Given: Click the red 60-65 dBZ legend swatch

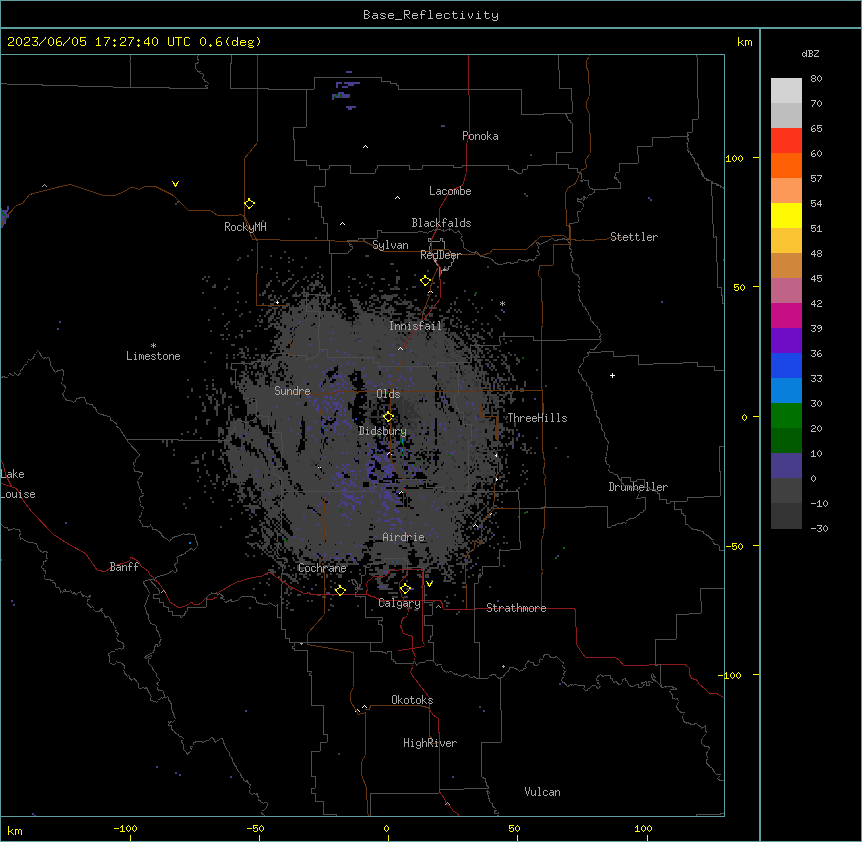Looking at the screenshot, I should (786, 141).
